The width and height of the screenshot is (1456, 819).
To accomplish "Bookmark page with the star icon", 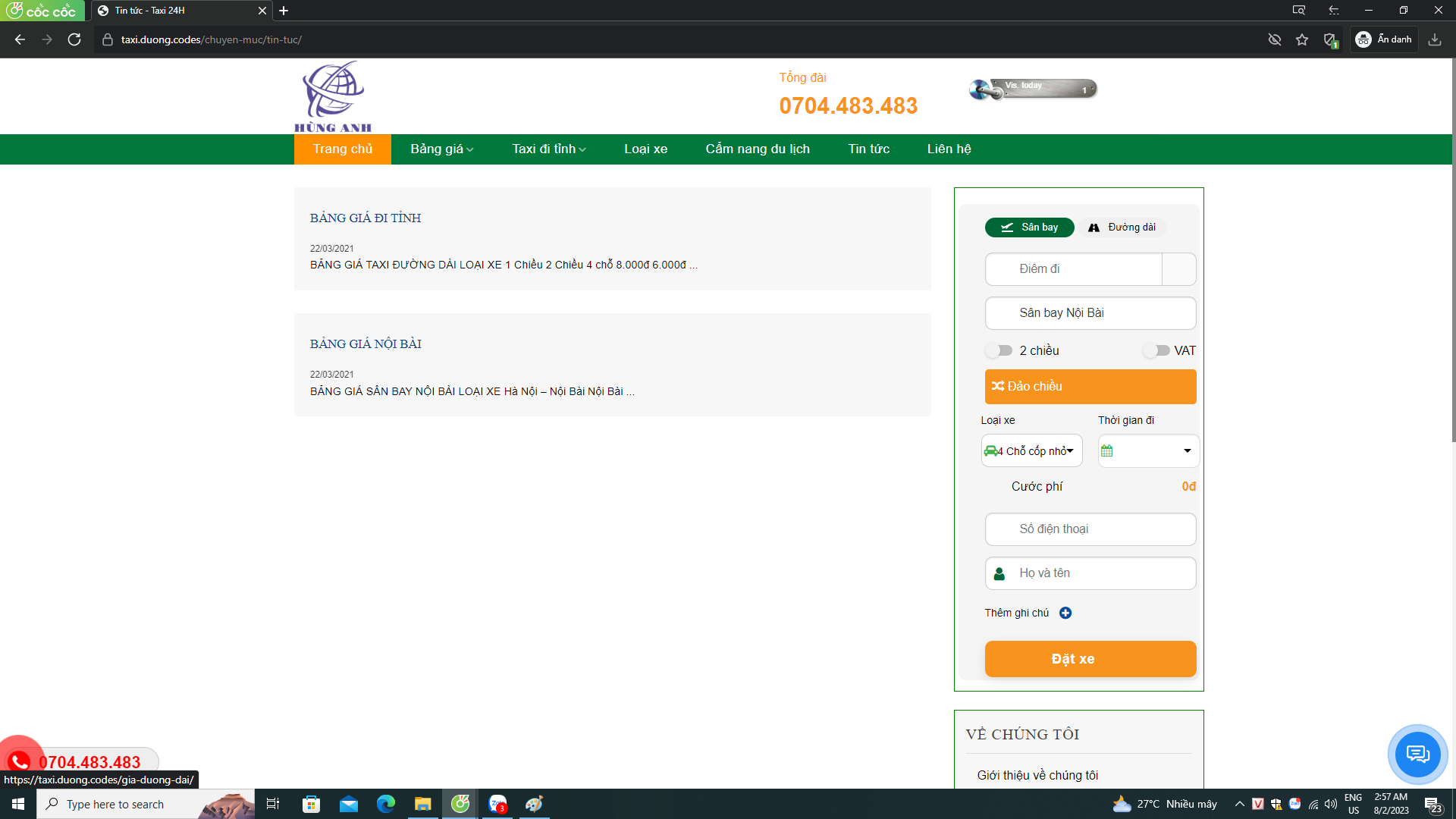I will tap(1302, 39).
